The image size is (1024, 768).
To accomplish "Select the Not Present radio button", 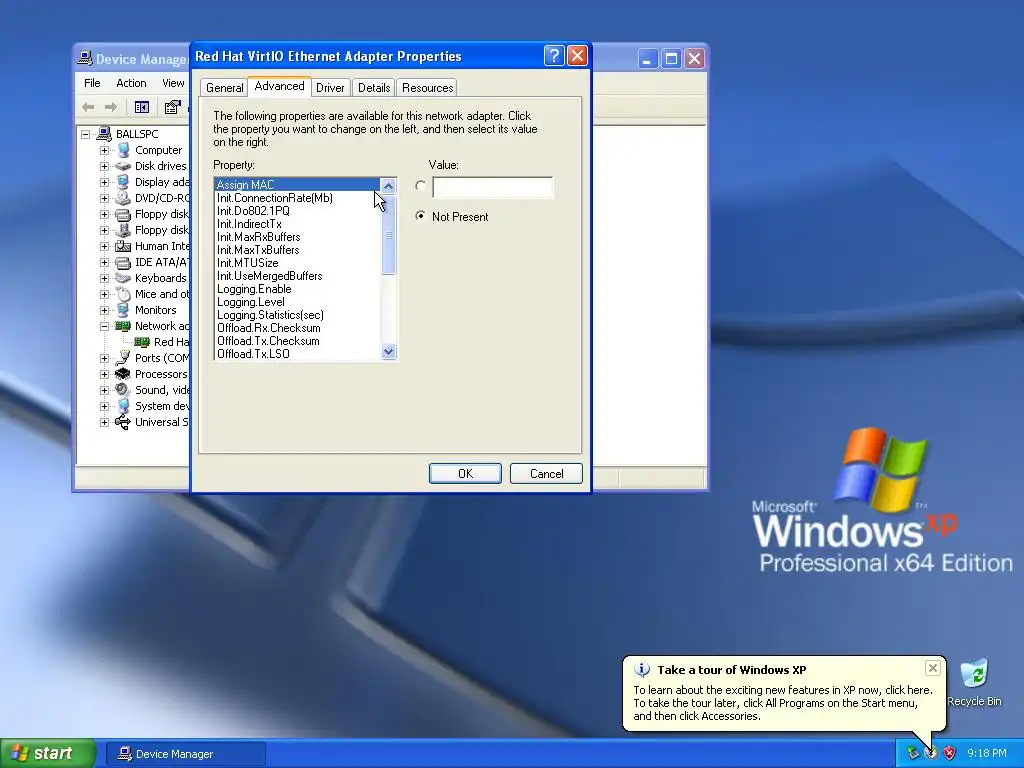I will [421, 216].
